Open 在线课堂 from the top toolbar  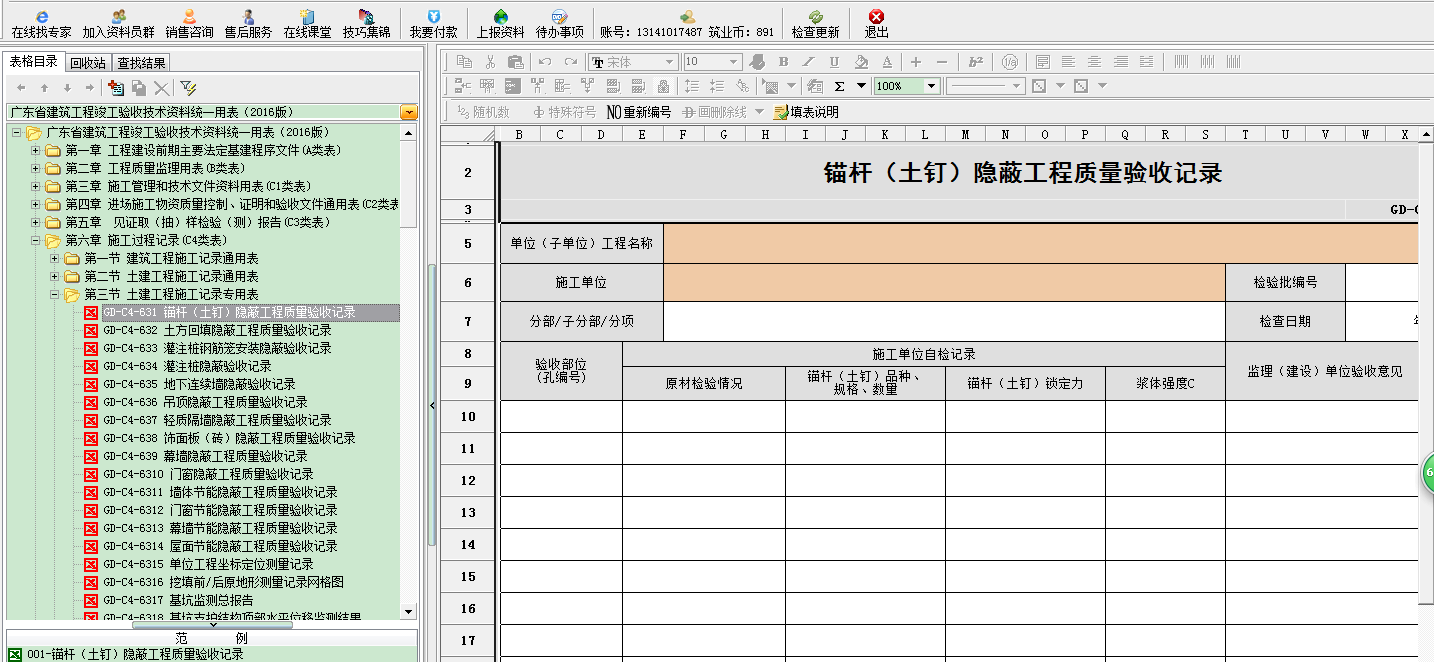point(306,17)
